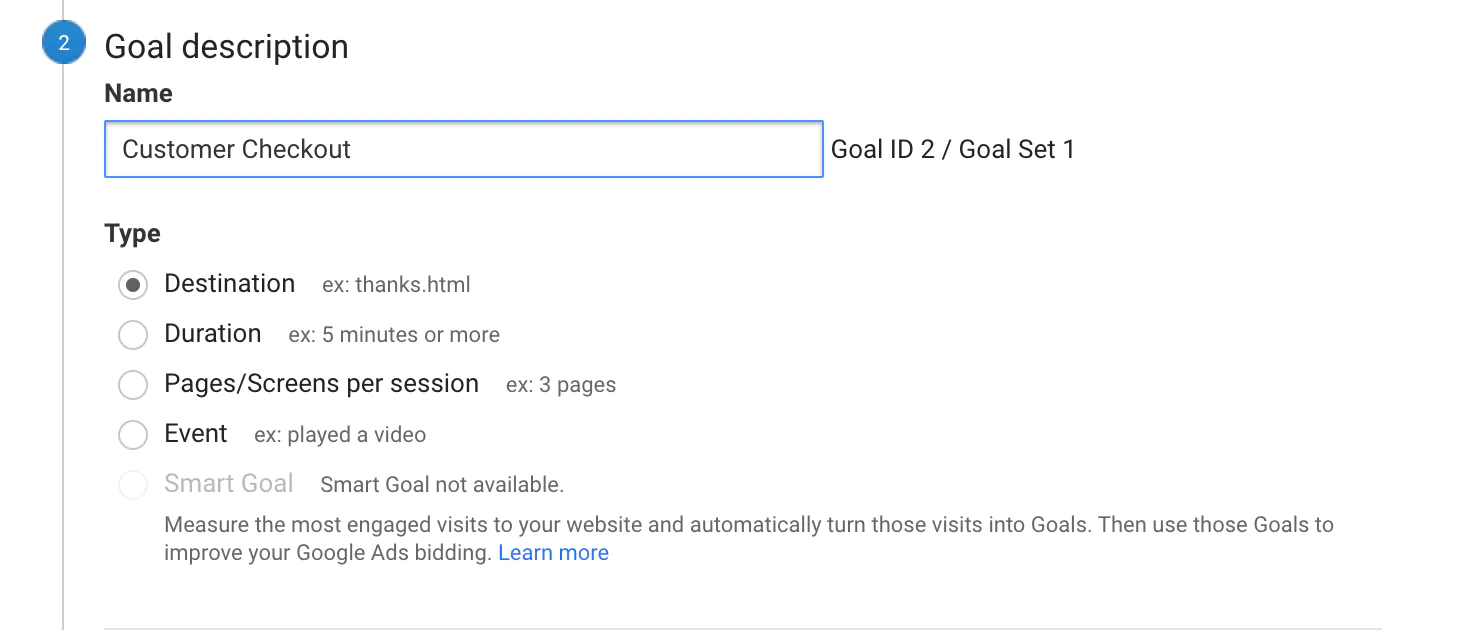Select the Event radio button
Screen dimensions: 1472x630
(133, 435)
